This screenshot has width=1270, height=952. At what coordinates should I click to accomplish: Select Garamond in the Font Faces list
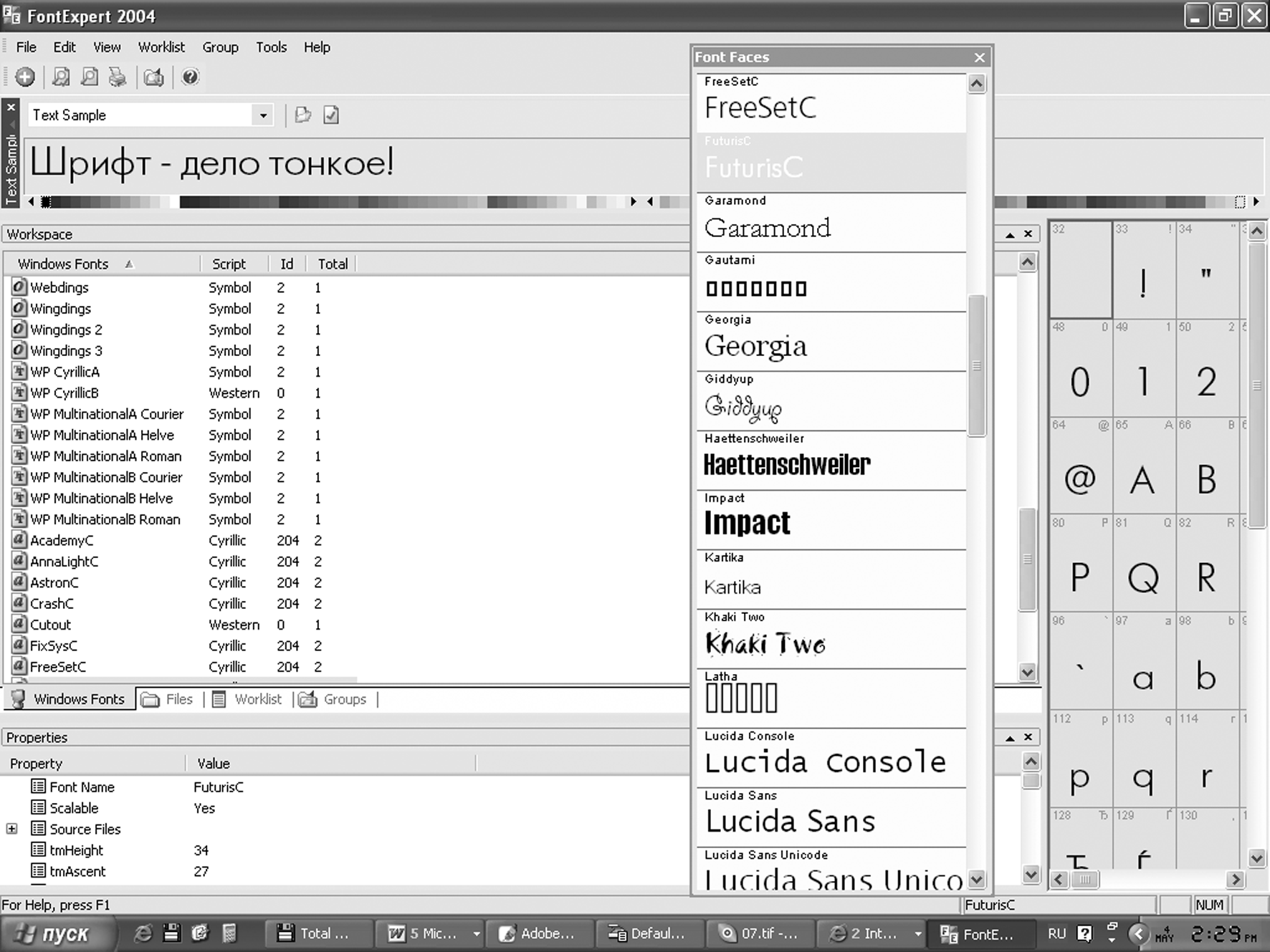[x=831, y=222]
